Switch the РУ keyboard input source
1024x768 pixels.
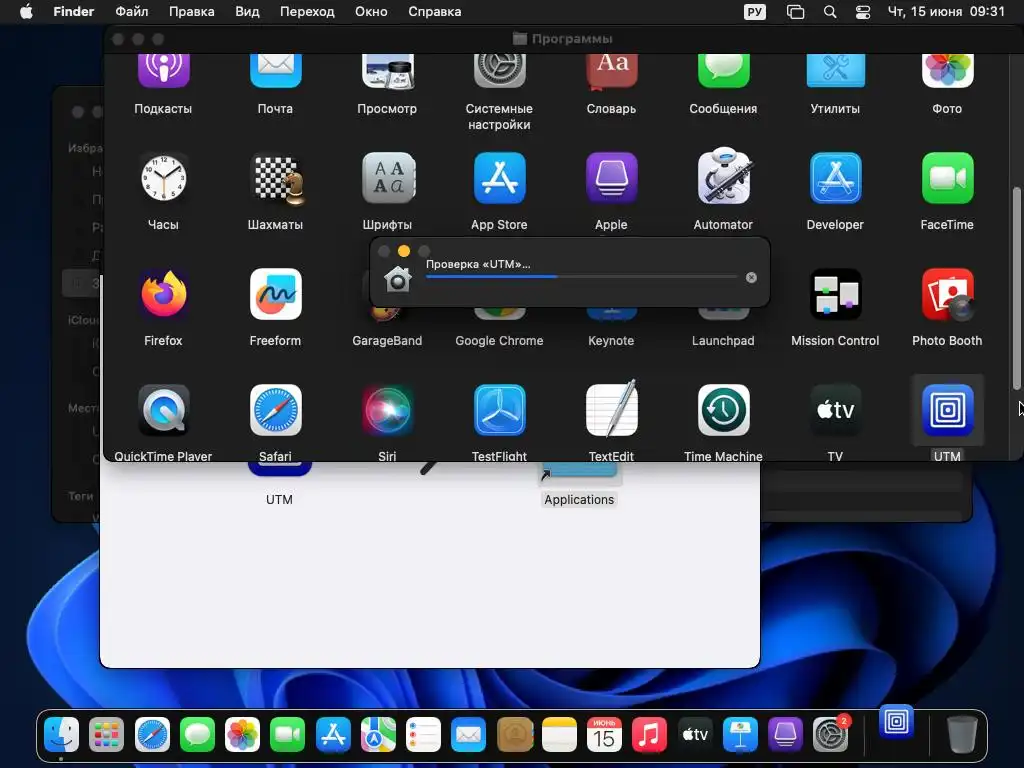click(755, 12)
